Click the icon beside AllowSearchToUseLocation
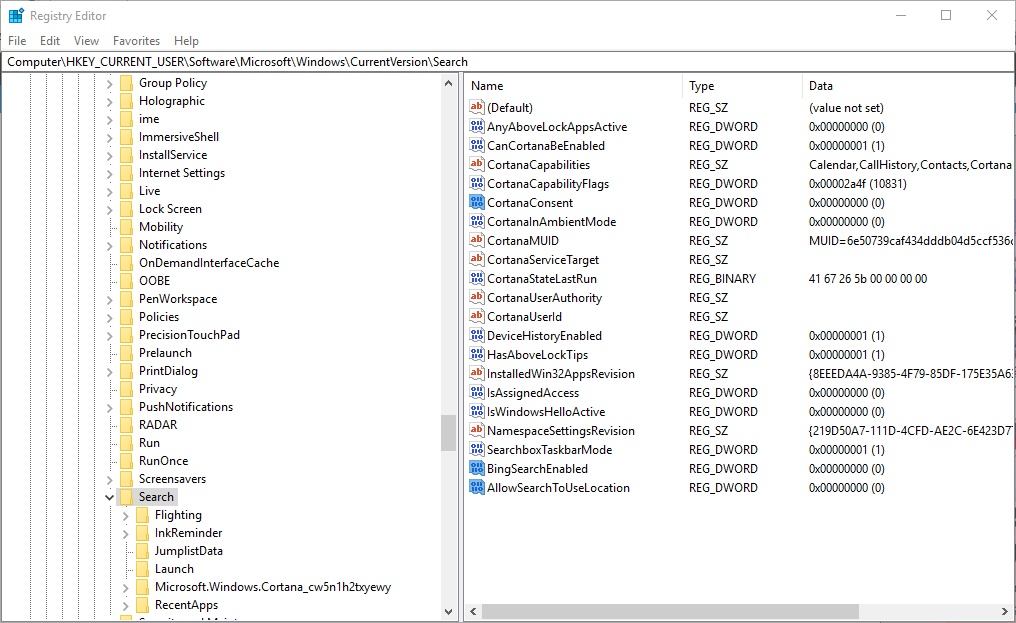This screenshot has width=1016, height=623. pos(477,487)
